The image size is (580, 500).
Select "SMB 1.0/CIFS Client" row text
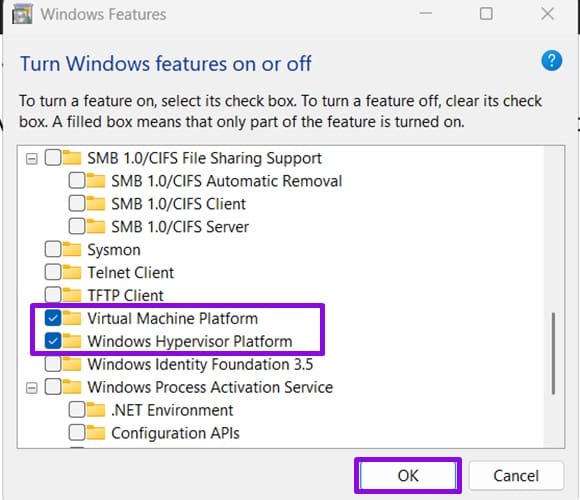tap(178, 204)
